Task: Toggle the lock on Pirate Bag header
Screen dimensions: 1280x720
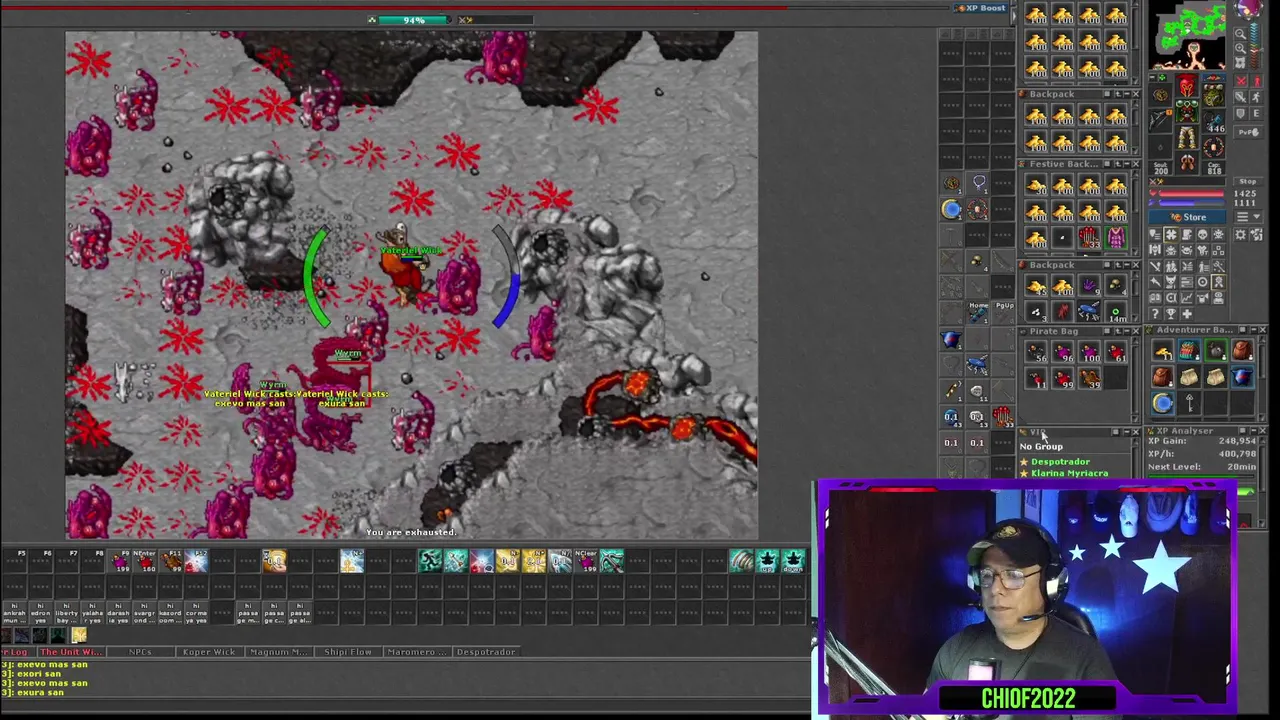Action: point(1107,331)
